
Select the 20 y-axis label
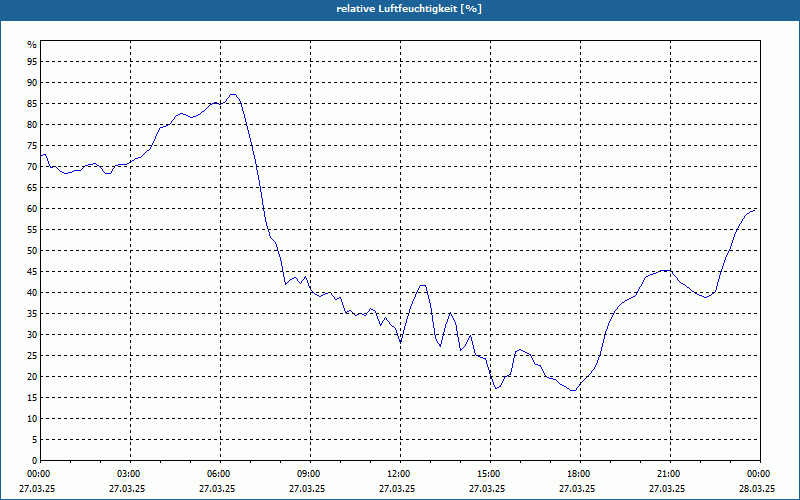click(x=32, y=377)
